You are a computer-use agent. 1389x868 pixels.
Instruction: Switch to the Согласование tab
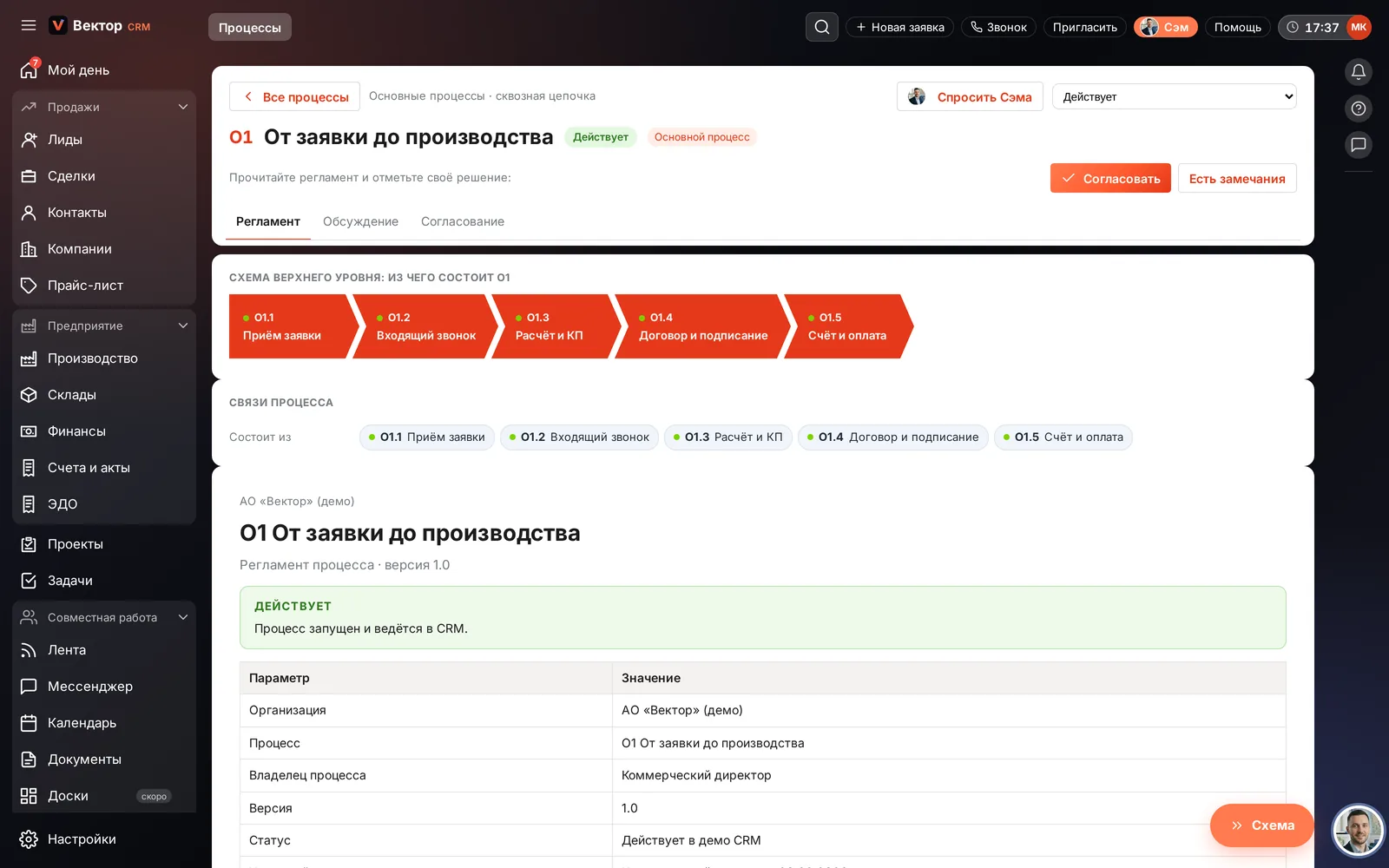[x=463, y=222]
